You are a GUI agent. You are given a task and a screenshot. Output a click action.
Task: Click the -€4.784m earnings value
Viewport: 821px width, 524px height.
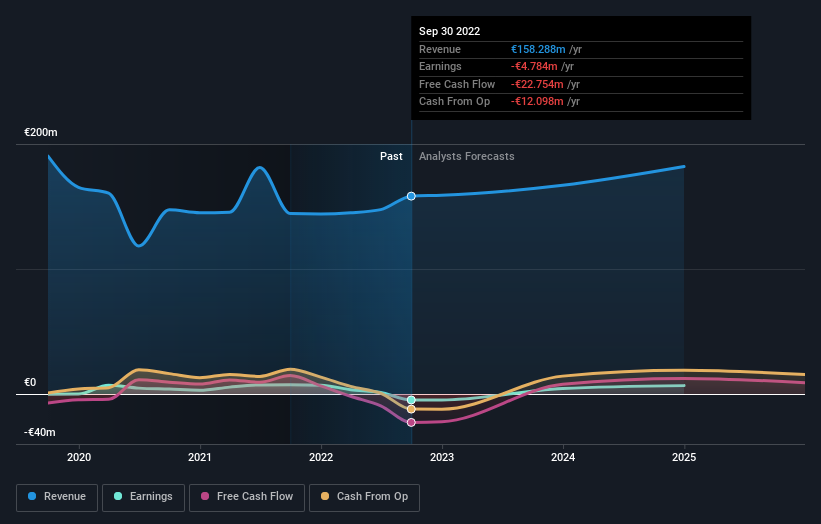[x=534, y=66]
